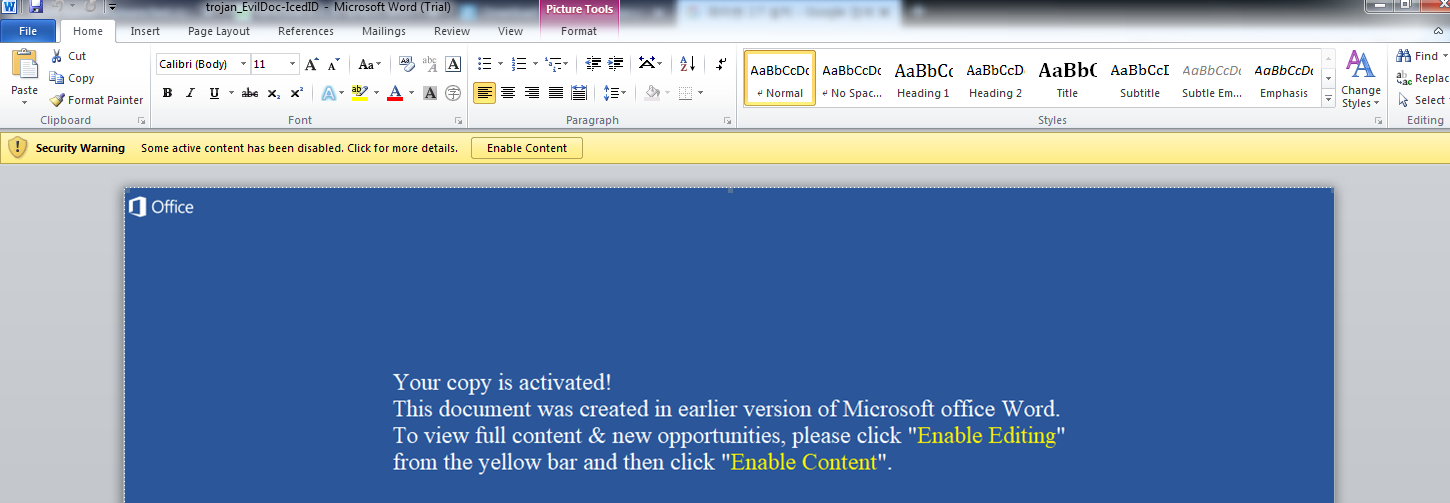Apply the Heading 1 style

(923, 78)
